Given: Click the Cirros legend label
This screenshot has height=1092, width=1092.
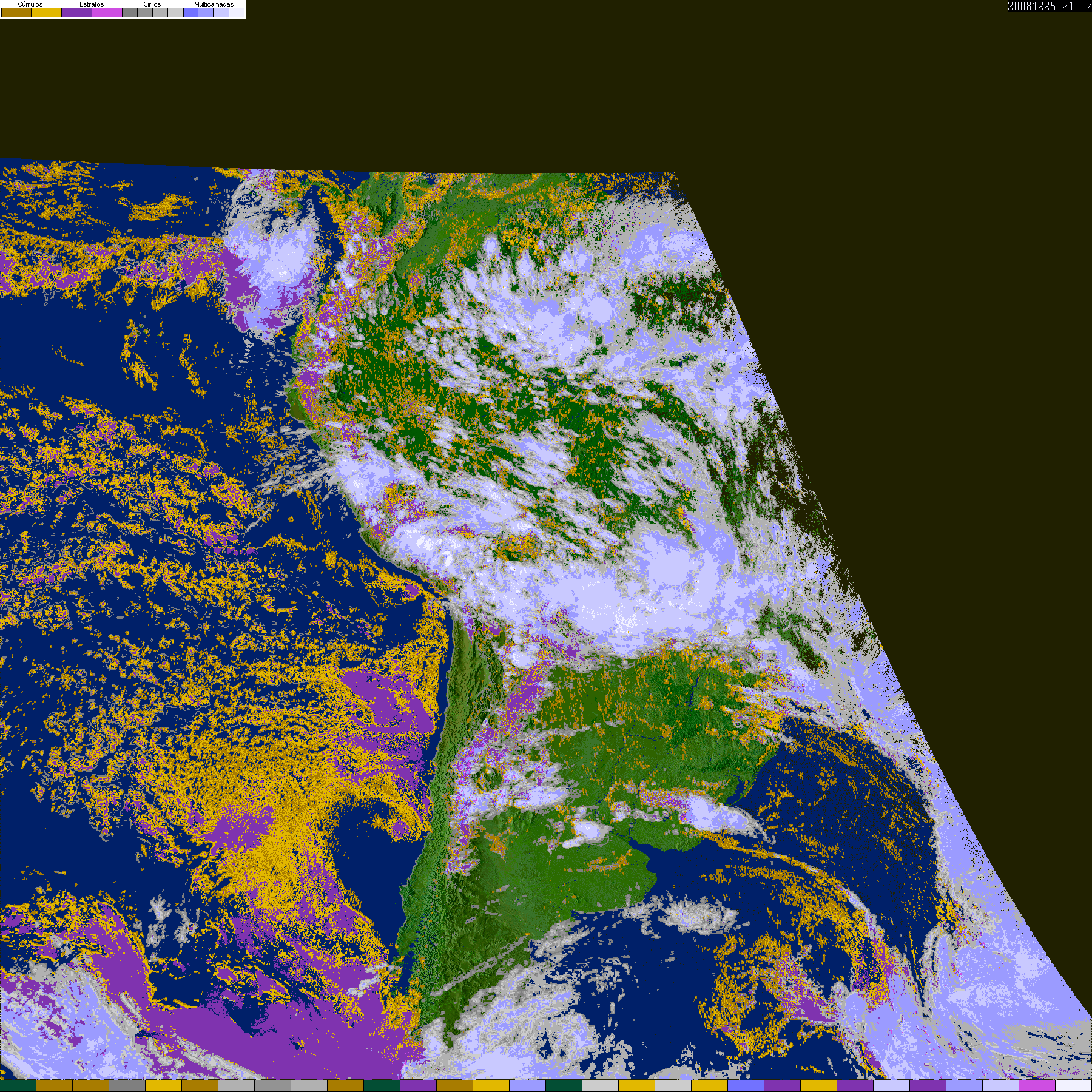Looking at the screenshot, I should 152,4.
